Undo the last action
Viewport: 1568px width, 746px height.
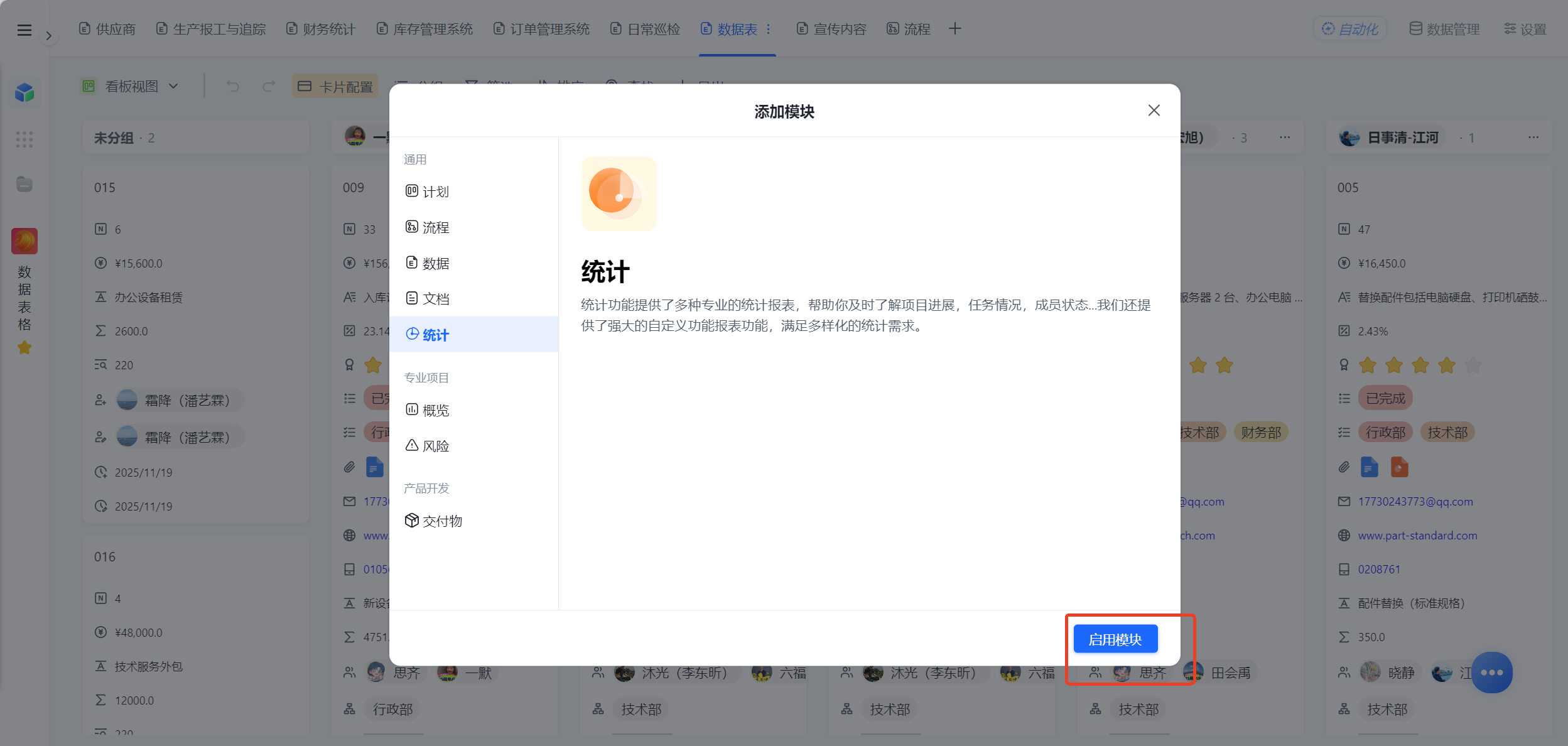coord(233,86)
